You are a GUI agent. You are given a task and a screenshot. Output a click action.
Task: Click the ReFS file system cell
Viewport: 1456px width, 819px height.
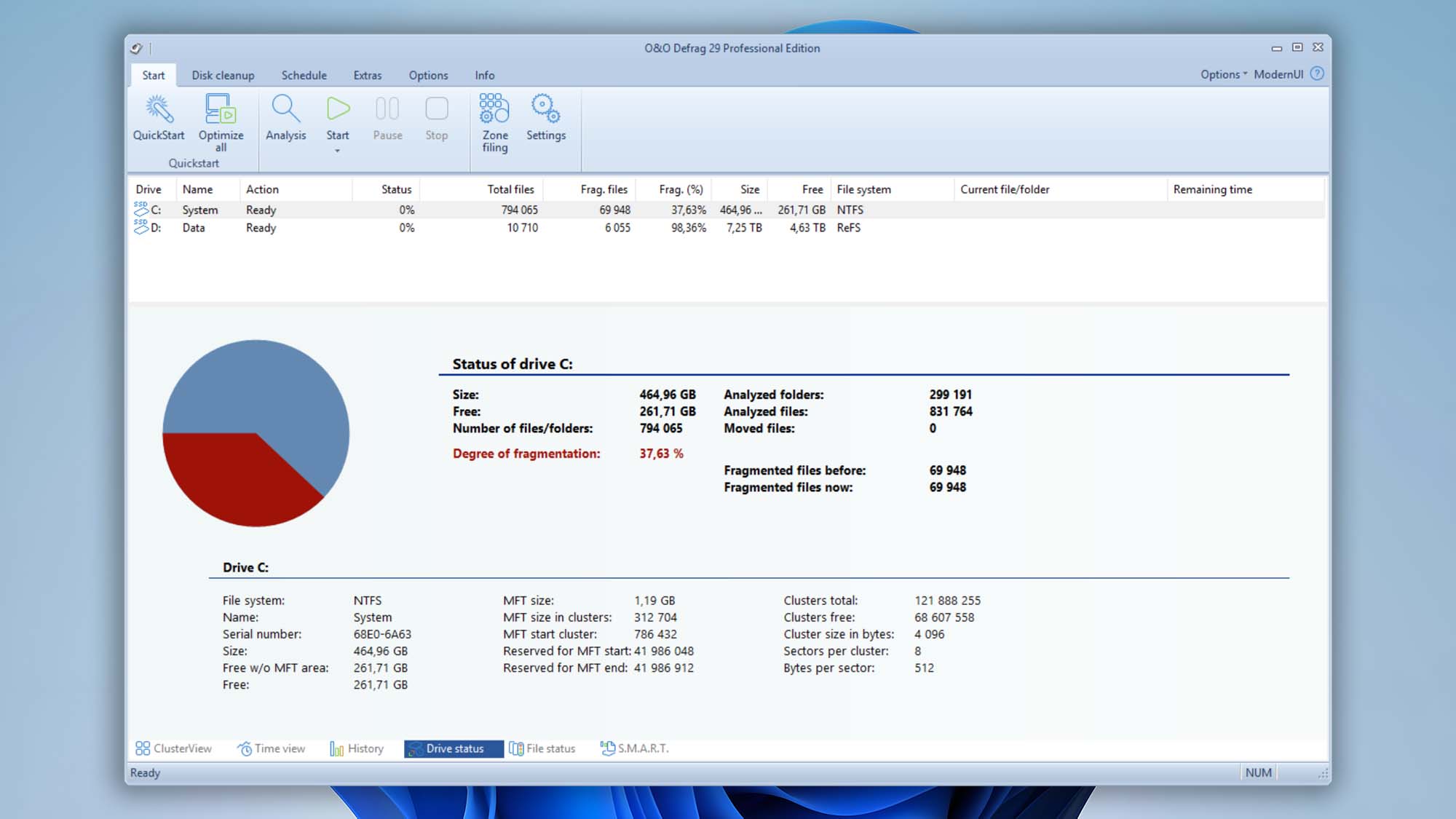848,228
